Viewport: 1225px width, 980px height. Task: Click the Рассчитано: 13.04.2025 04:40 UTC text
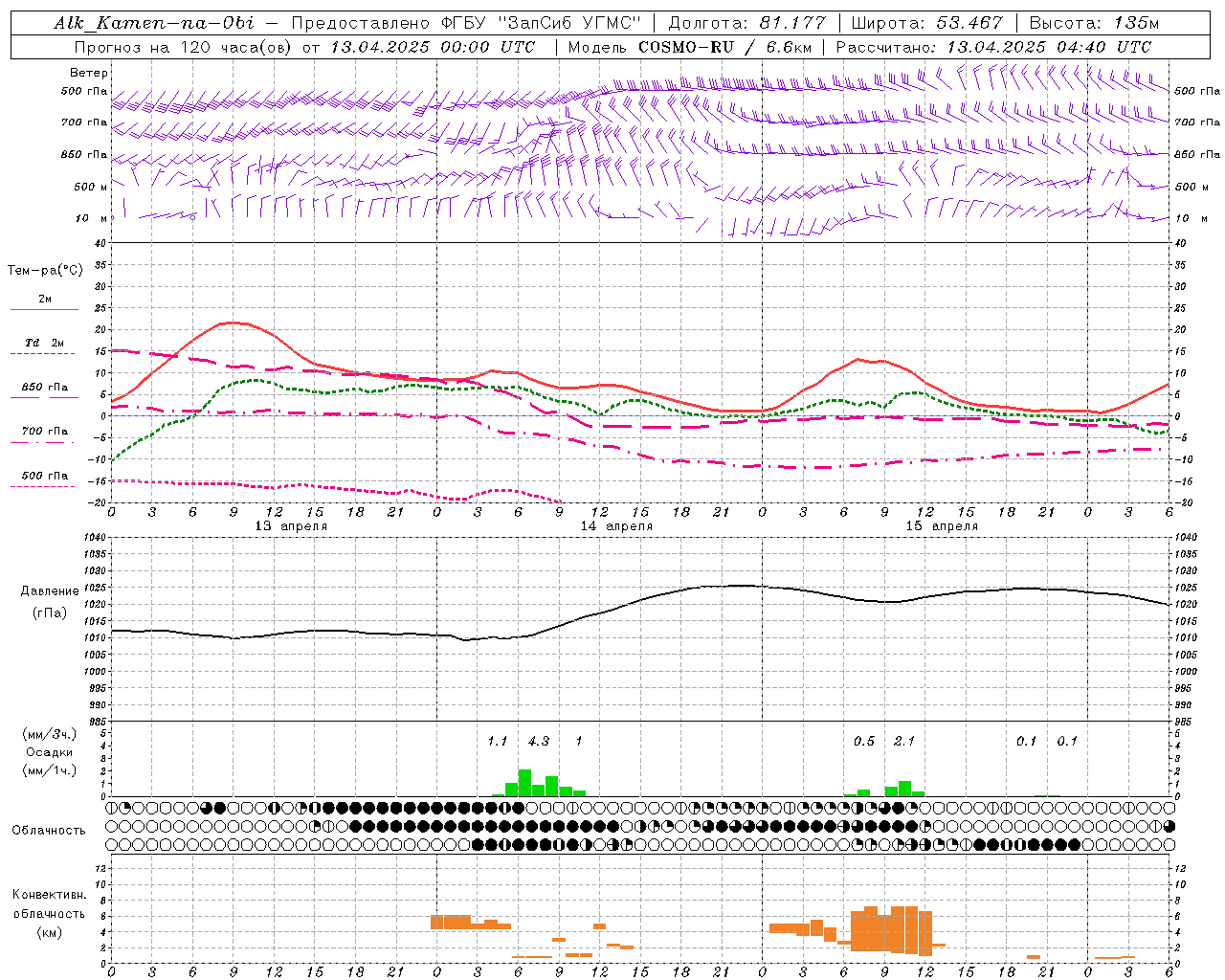[x=994, y=47]
